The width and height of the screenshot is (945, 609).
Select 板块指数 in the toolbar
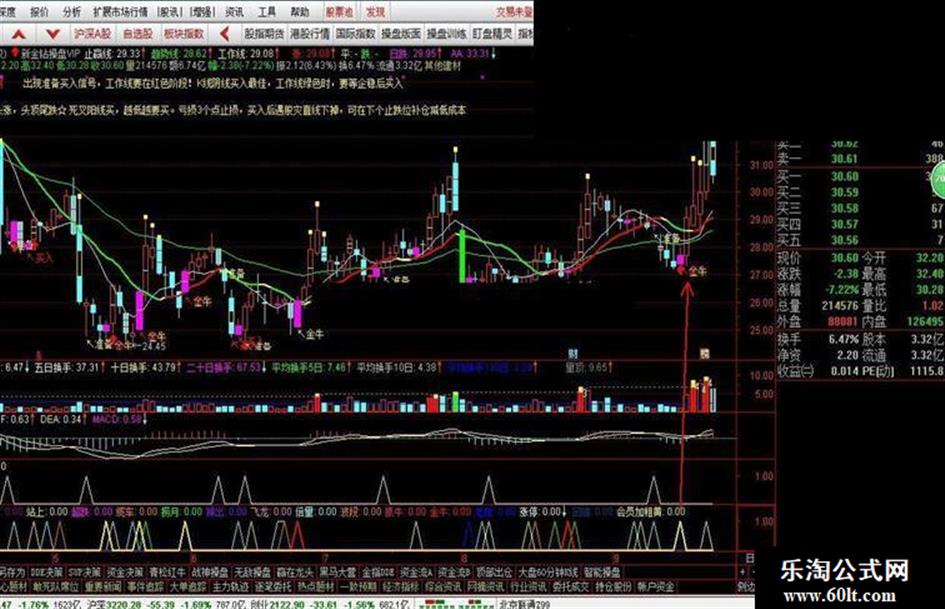pos(184,34)
